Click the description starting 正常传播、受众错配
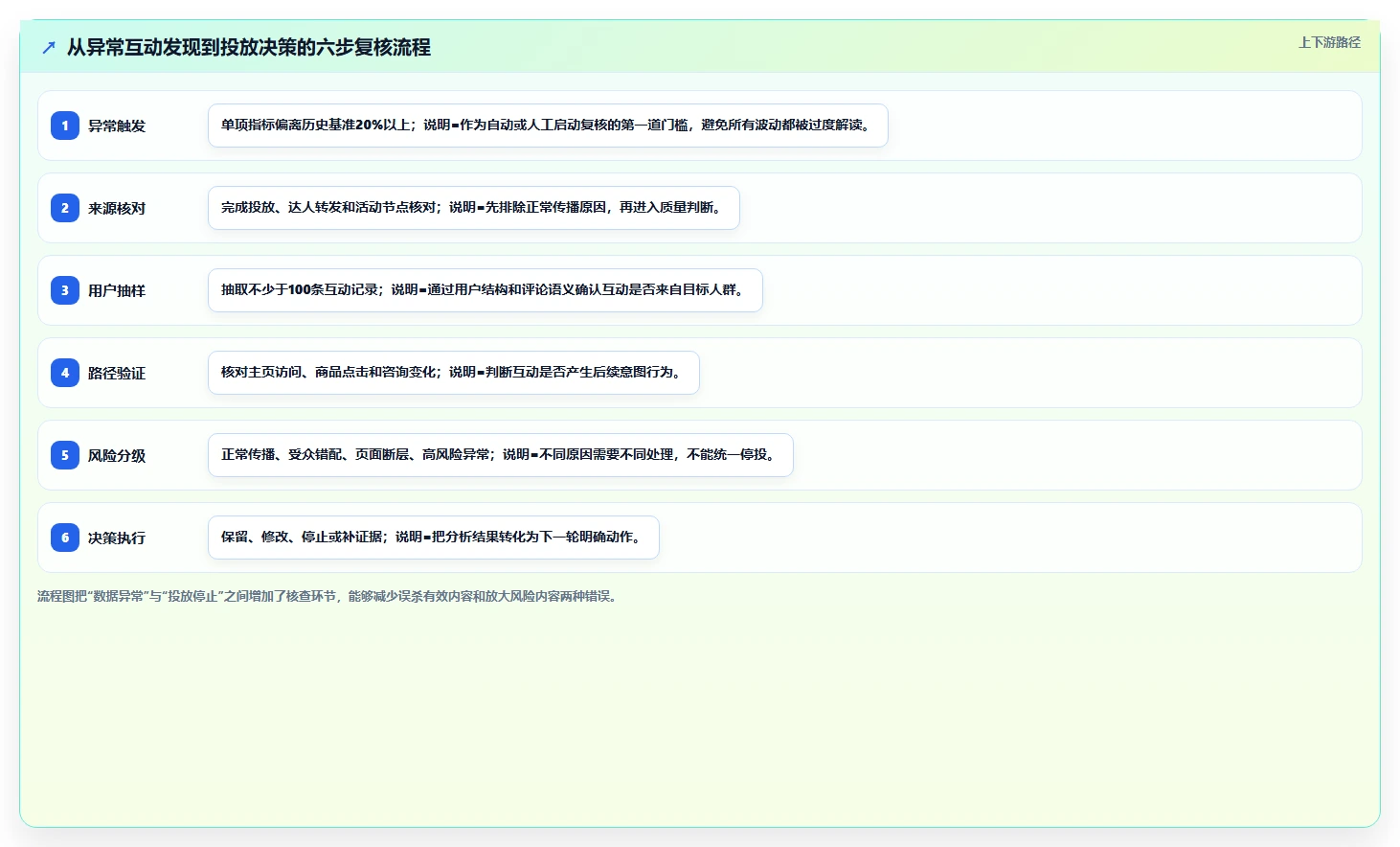 (x=501, y=455)
